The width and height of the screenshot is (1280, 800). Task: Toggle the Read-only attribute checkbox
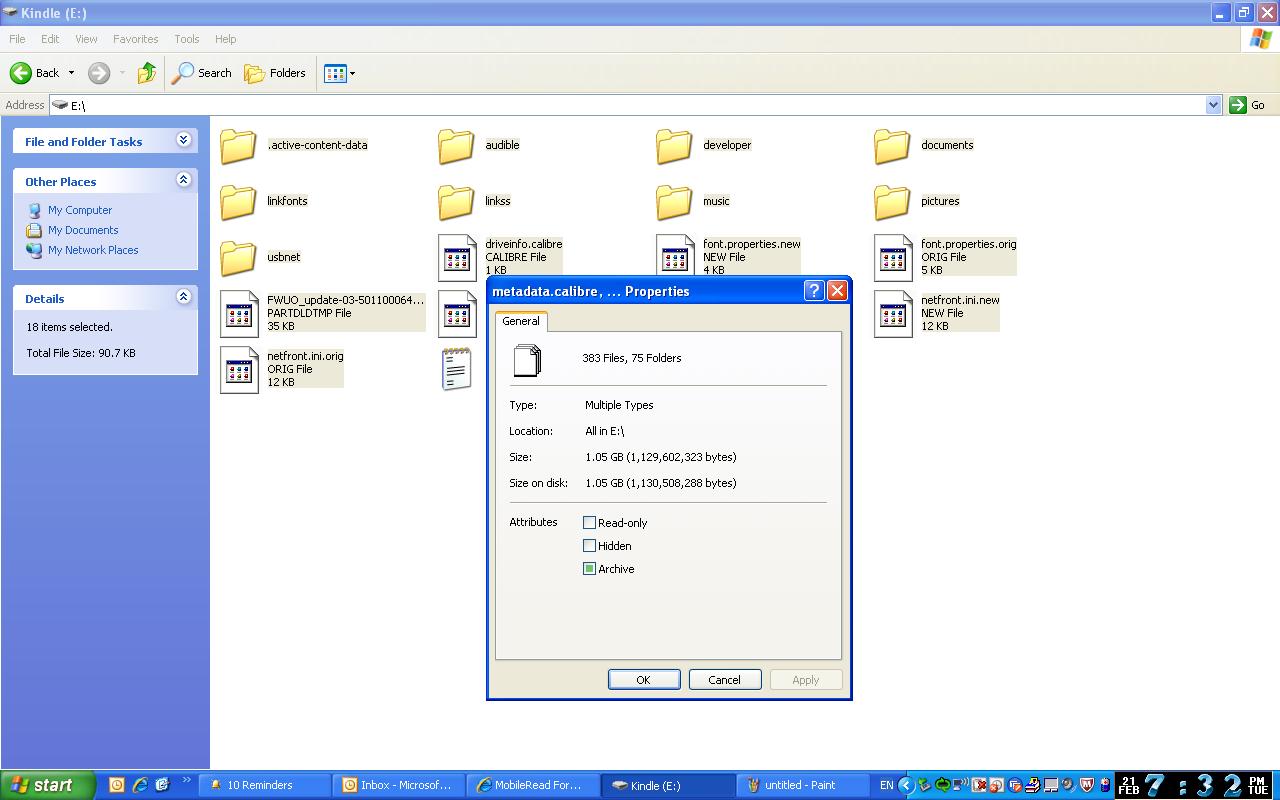589,523
